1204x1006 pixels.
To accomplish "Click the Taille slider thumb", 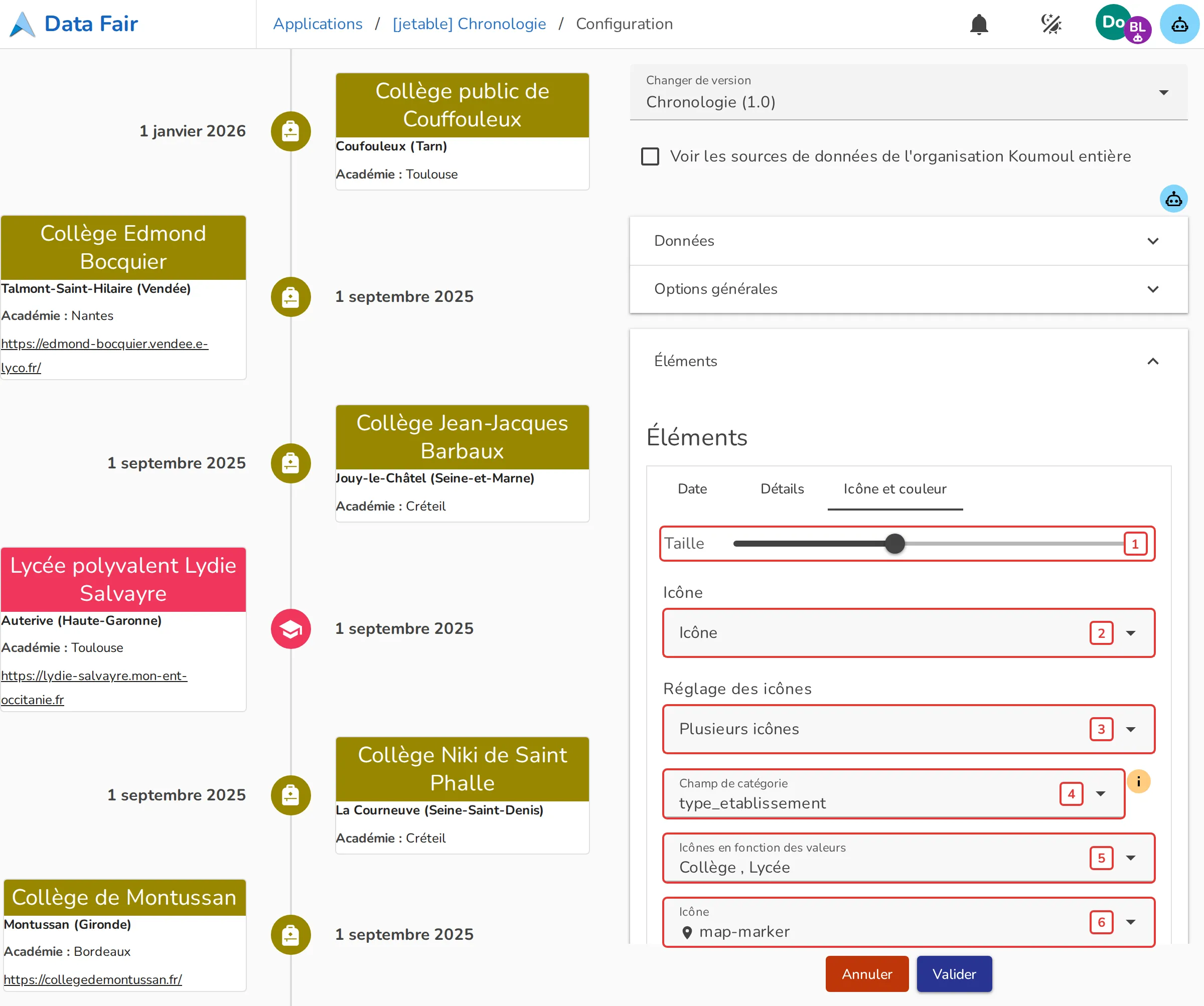I will click(x=894, y=544).
